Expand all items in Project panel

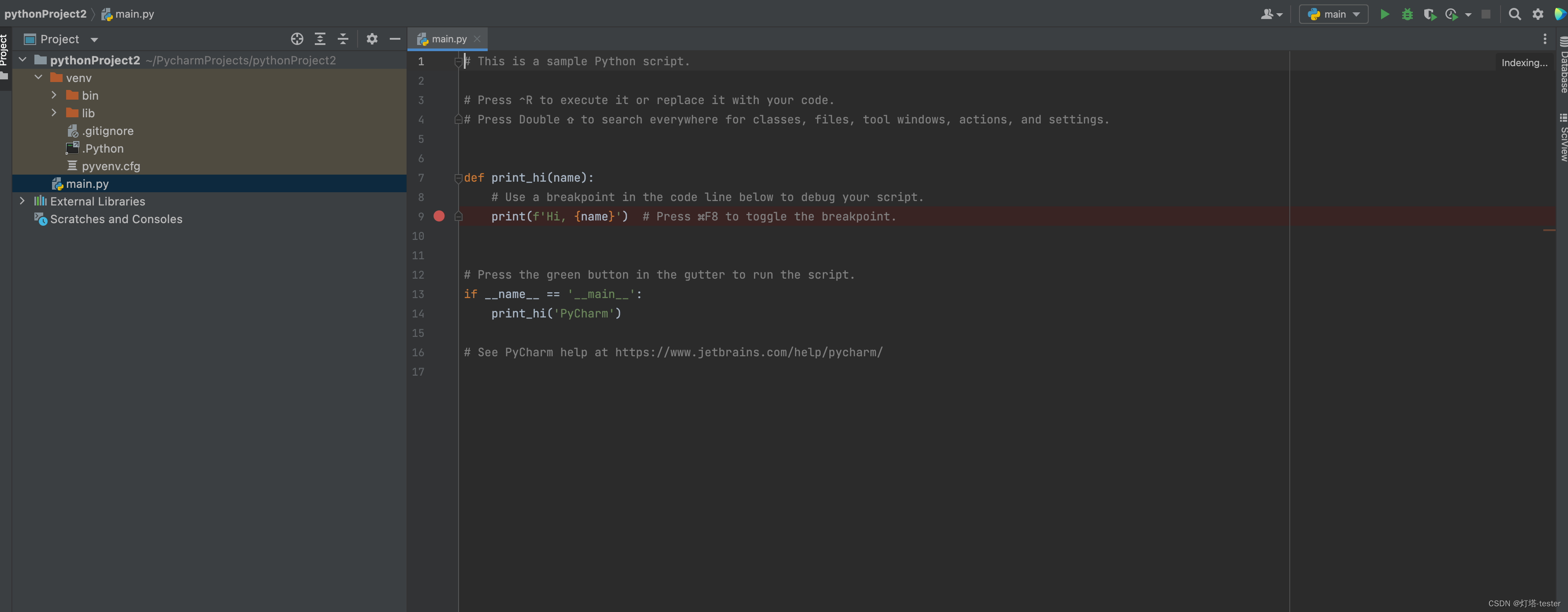[320, 39]
